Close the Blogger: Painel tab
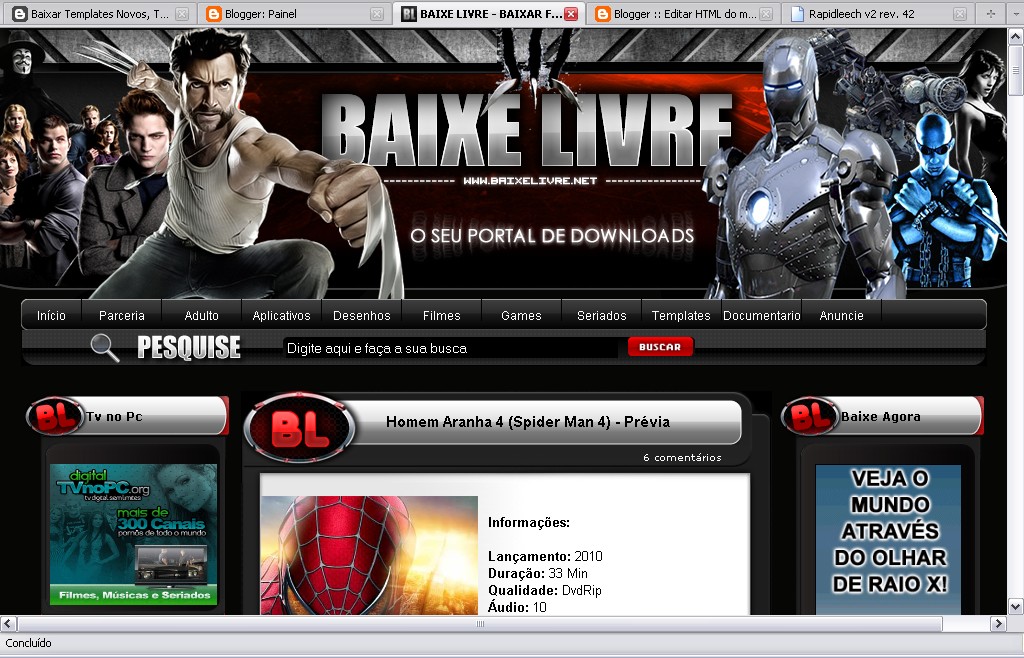 coord(377,14)
